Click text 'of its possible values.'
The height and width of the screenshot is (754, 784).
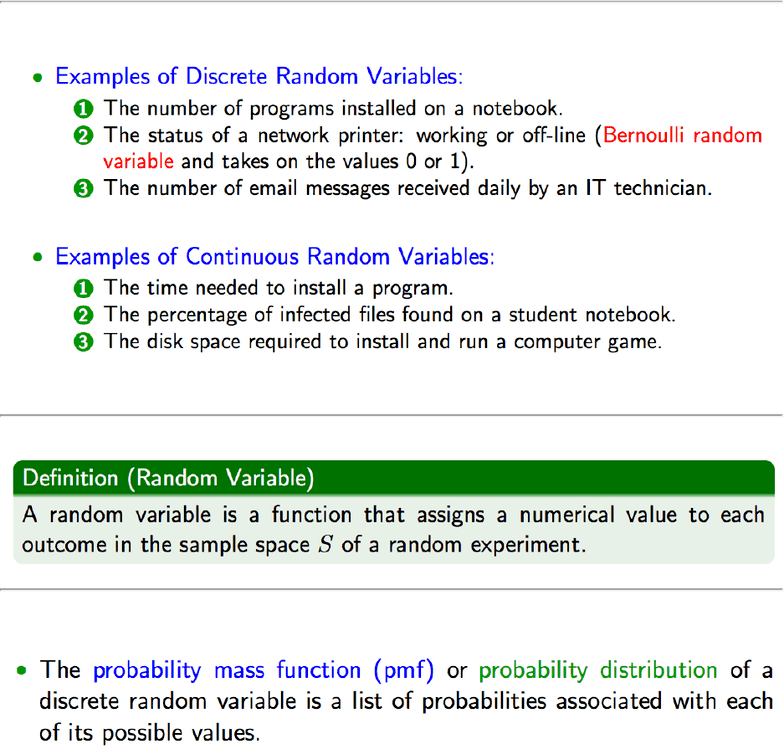tap(150, 734)
